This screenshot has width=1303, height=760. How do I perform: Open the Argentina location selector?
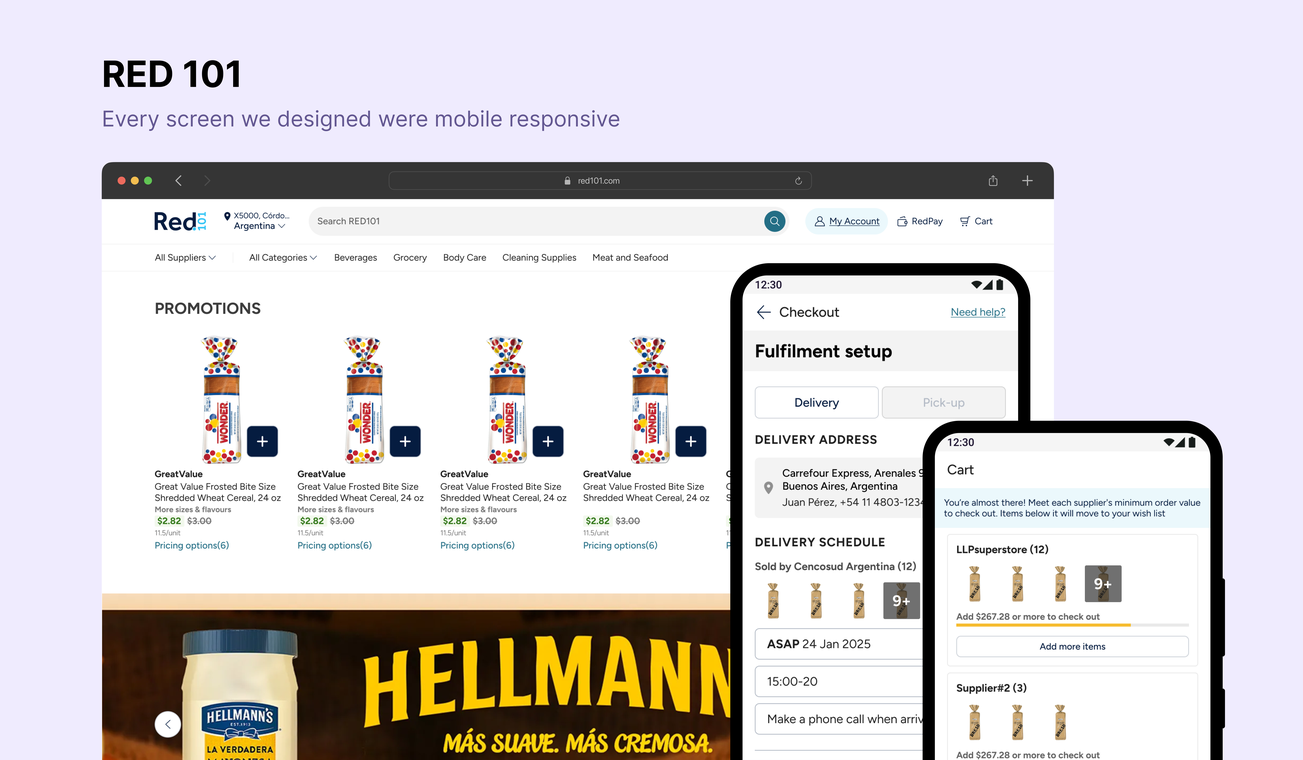pyautogui.click(x=259, y=226)
